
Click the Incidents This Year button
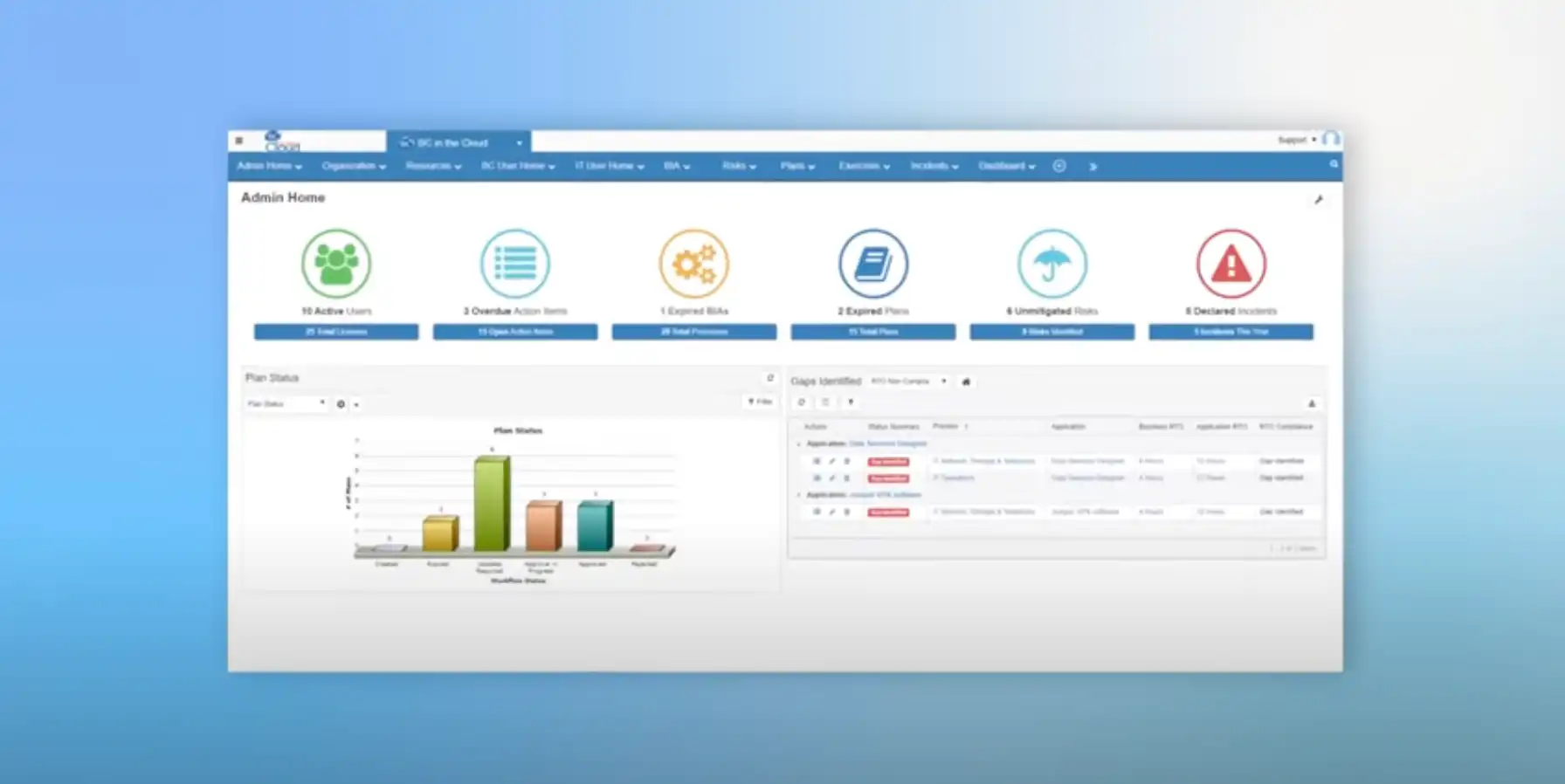click(1231, 332)
